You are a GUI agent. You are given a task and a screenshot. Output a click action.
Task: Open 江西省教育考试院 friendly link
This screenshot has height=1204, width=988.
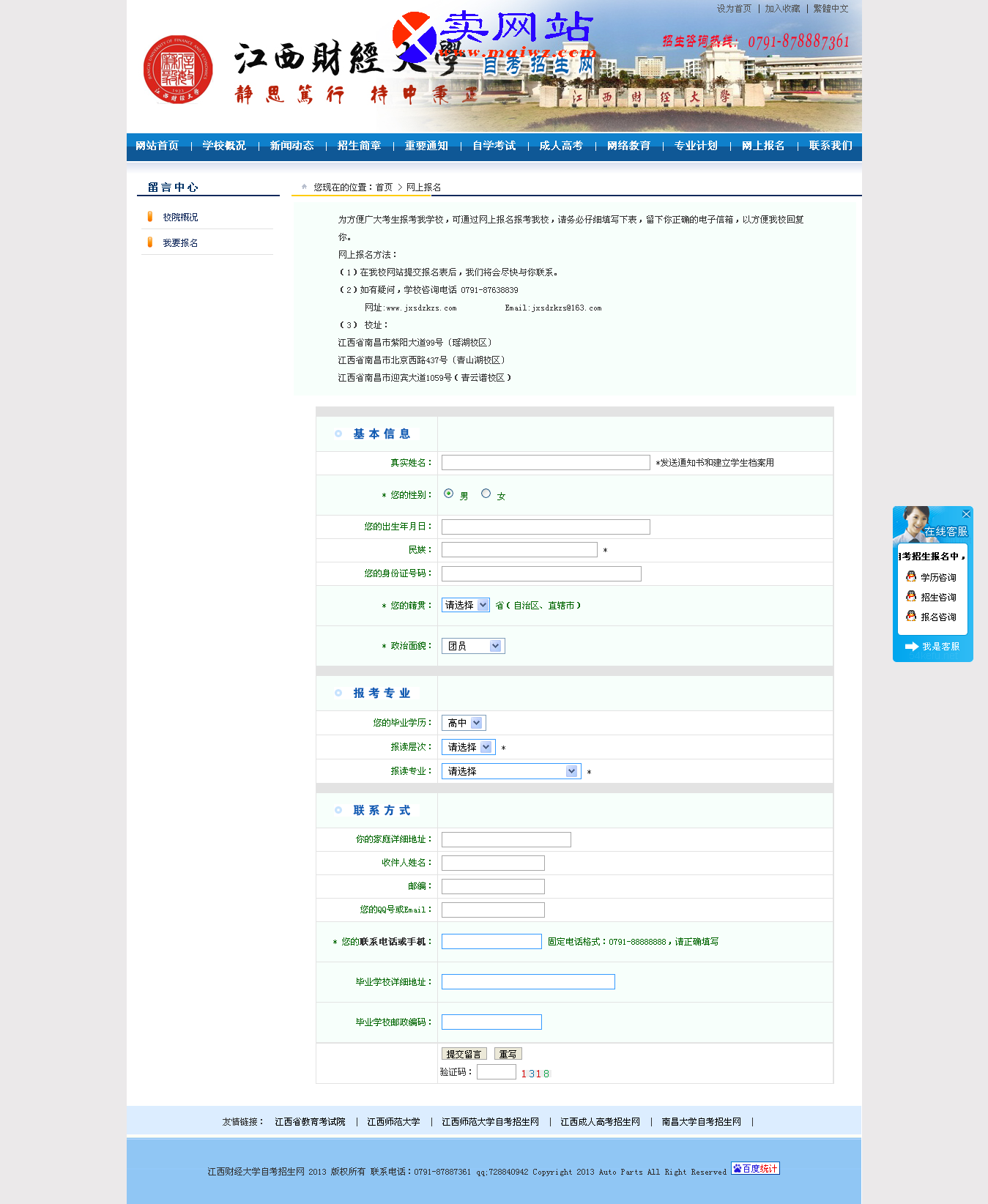310,1122
